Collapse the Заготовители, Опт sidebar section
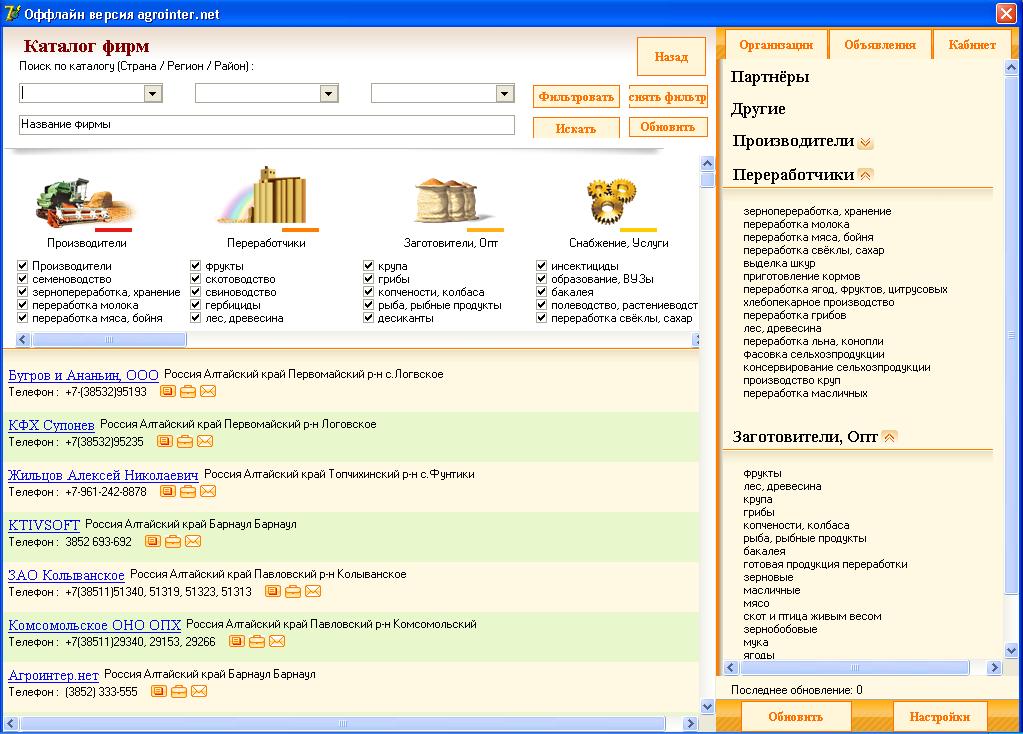 click(x=890, y=437)
